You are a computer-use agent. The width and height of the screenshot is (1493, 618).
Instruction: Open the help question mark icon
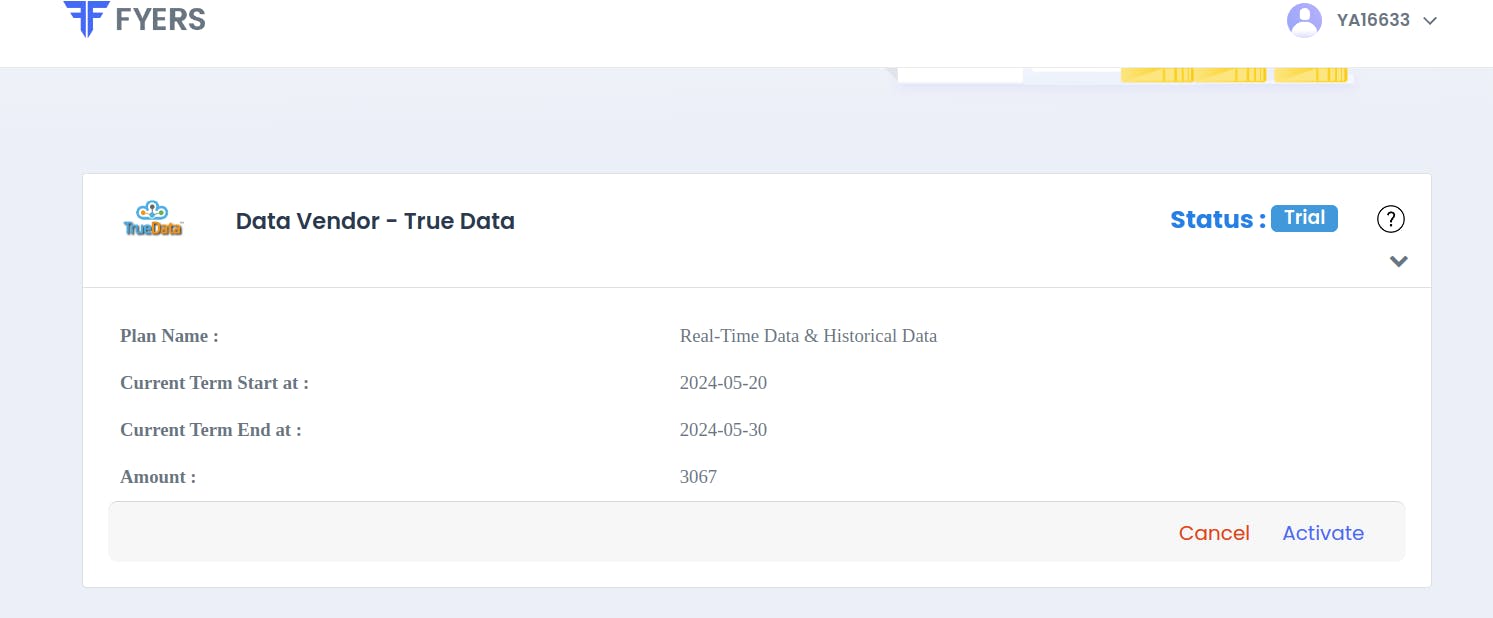coord(1391,219)
